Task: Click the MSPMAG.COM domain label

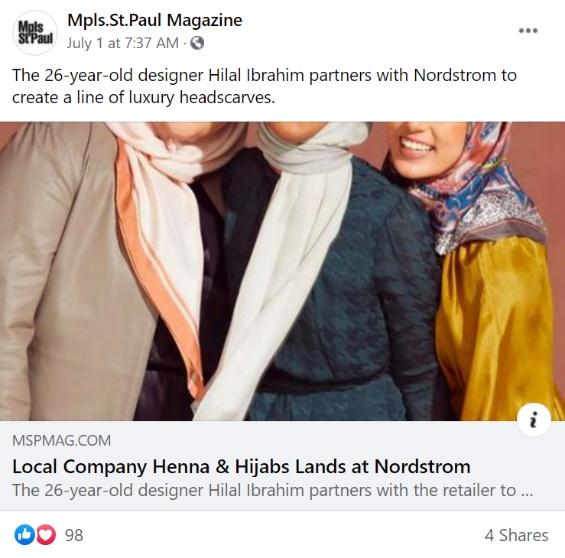Action: coord(62,441)
